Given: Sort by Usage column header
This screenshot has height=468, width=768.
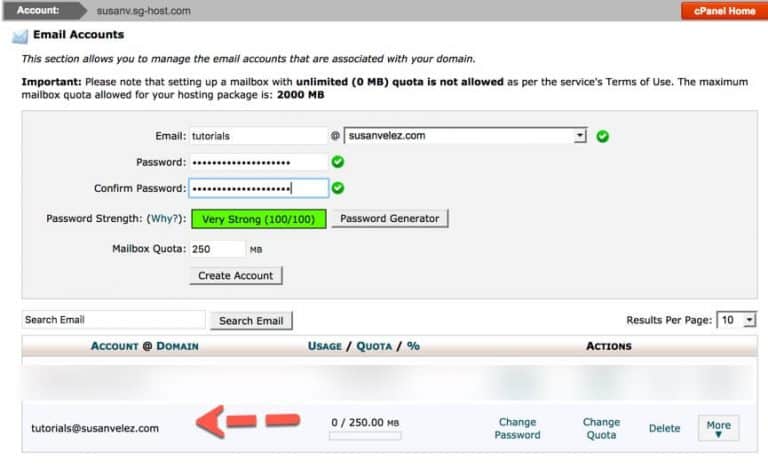Looking at the screenshot, I should pyautogui.click(x=325, y=346).
